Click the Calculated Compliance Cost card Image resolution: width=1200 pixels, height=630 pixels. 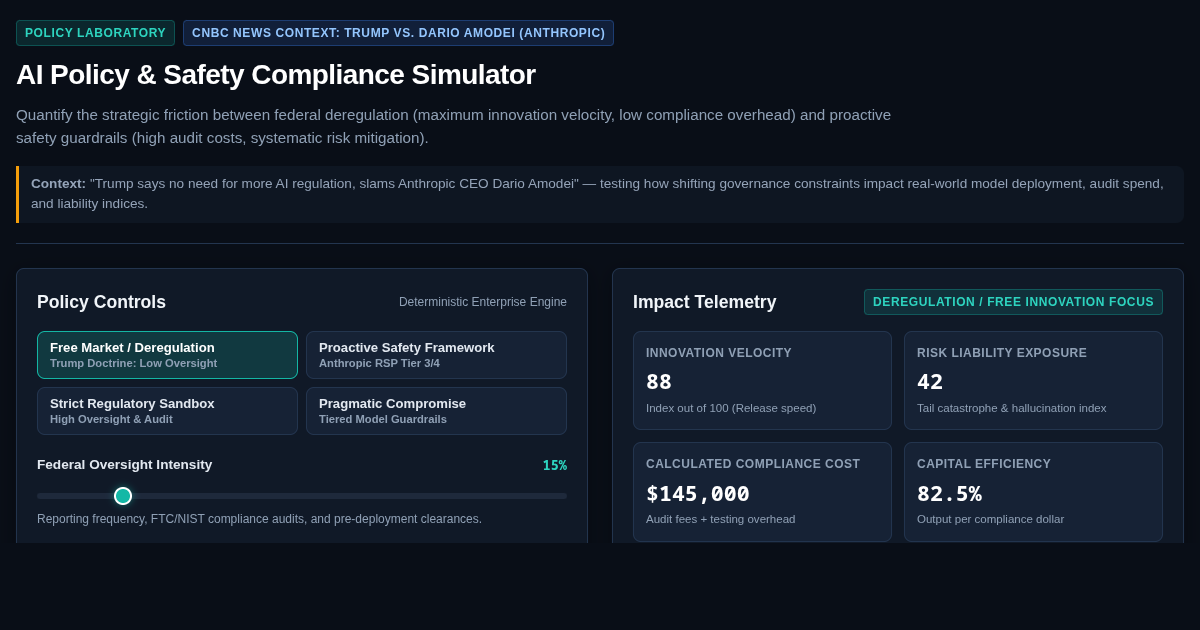(x=762, y=492)
